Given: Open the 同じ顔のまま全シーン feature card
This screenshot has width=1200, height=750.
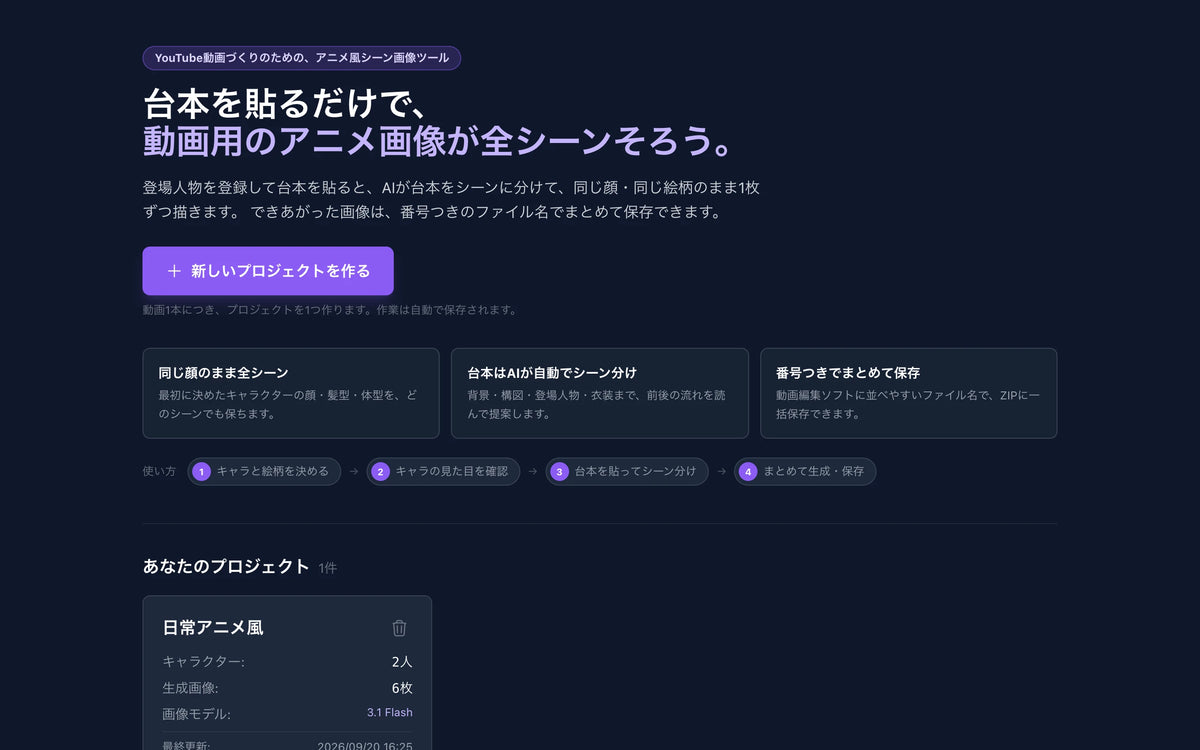Looking at the screenshot, I should click(x=291, y=393).
